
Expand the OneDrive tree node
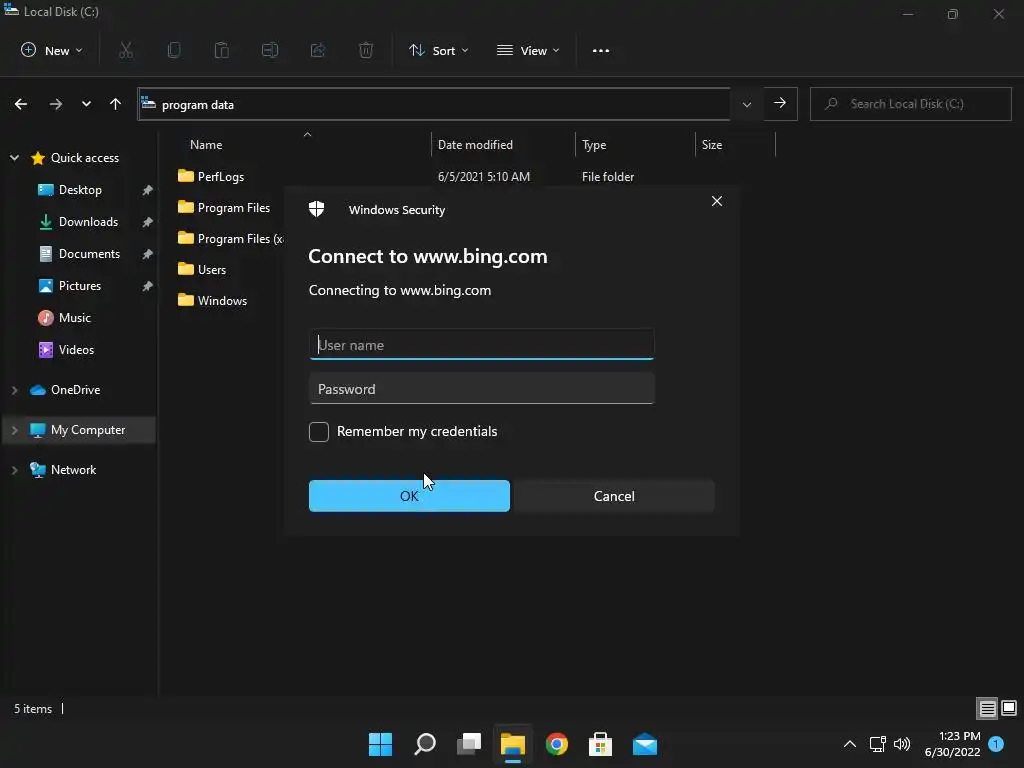pyautogui.click(x=14, y=390)
